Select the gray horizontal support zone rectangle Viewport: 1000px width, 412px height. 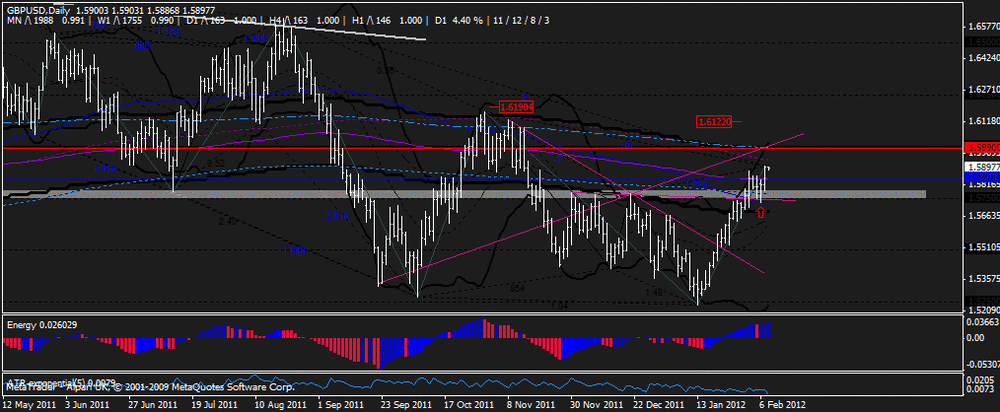(464, 194)
